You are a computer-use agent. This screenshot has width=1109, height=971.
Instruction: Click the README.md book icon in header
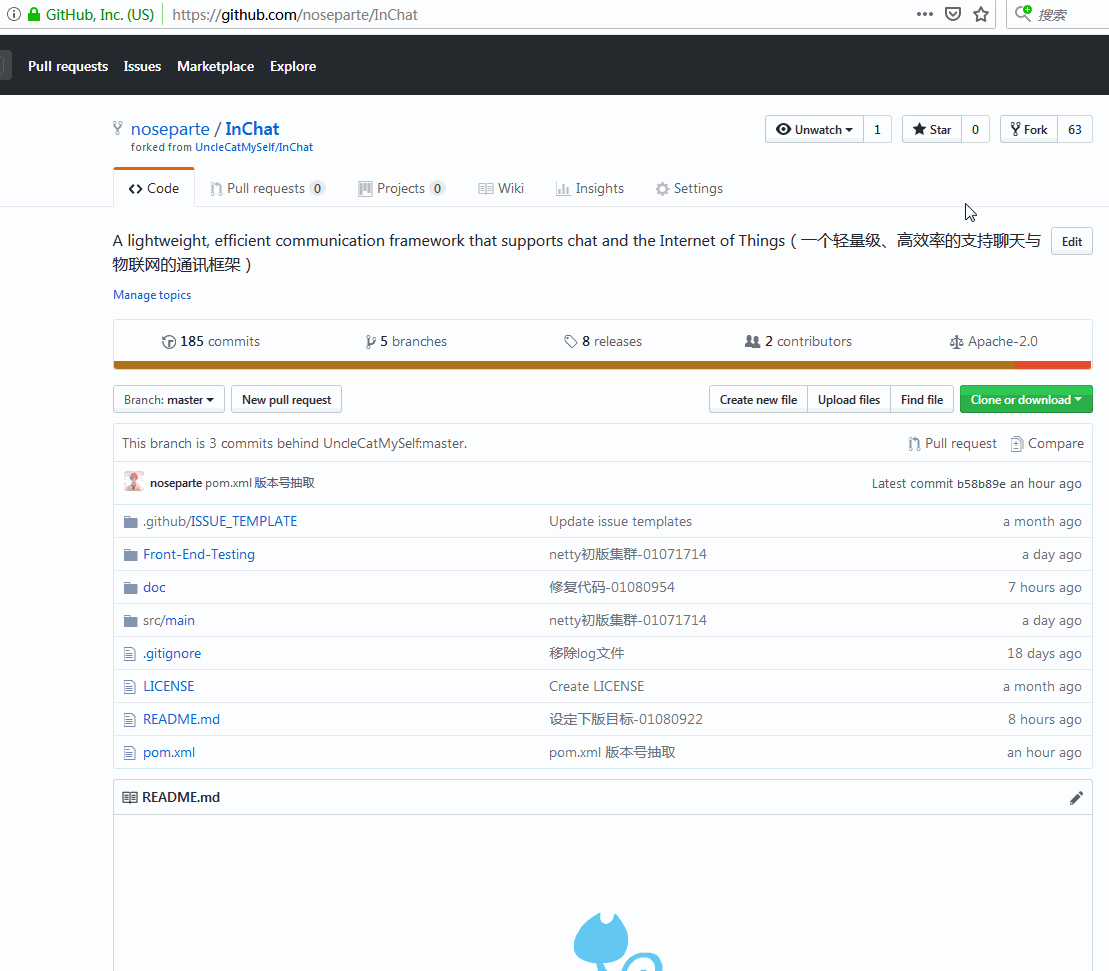coord(129,797)
